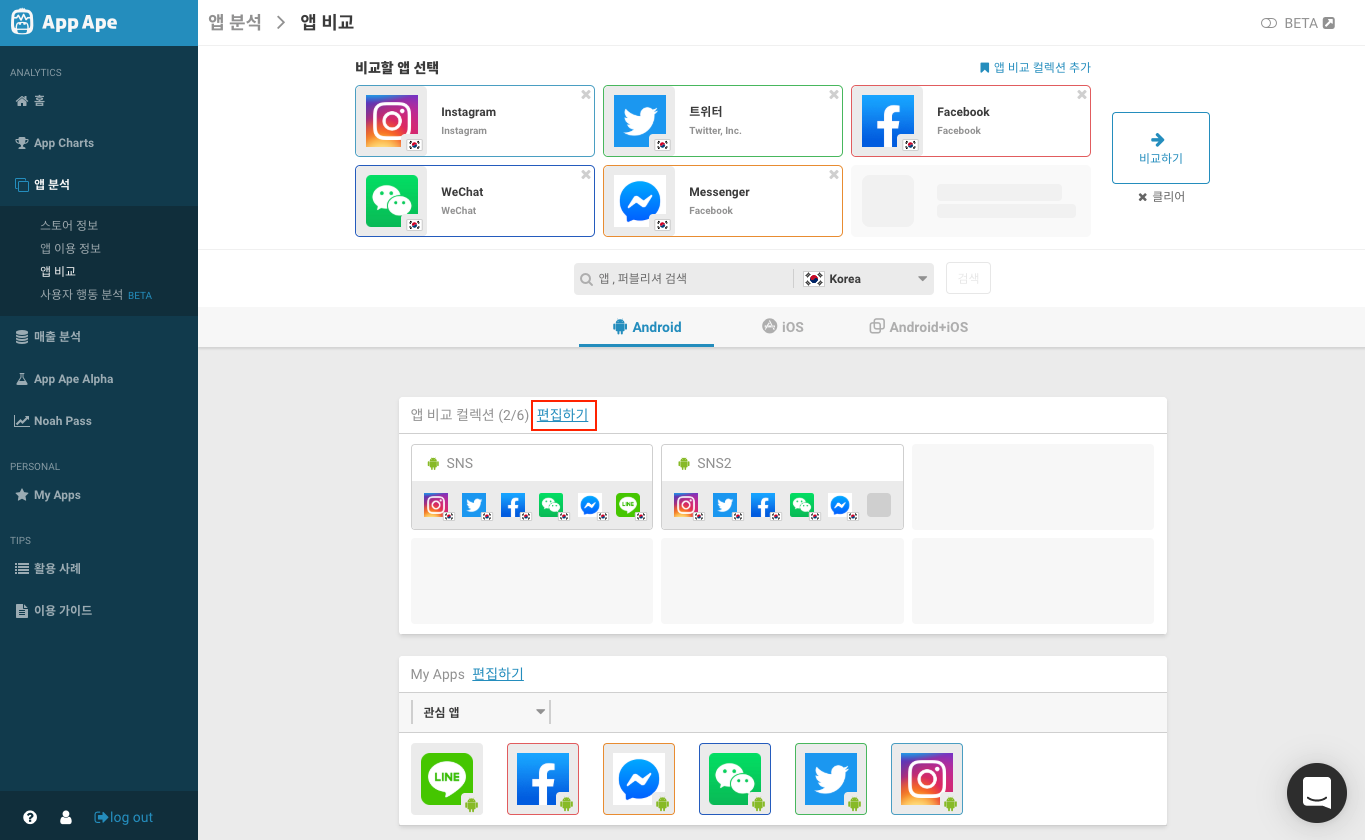Click the log out link
Image resolution: width=1365 pixels, height=840 pixels.
click(124, 817)
